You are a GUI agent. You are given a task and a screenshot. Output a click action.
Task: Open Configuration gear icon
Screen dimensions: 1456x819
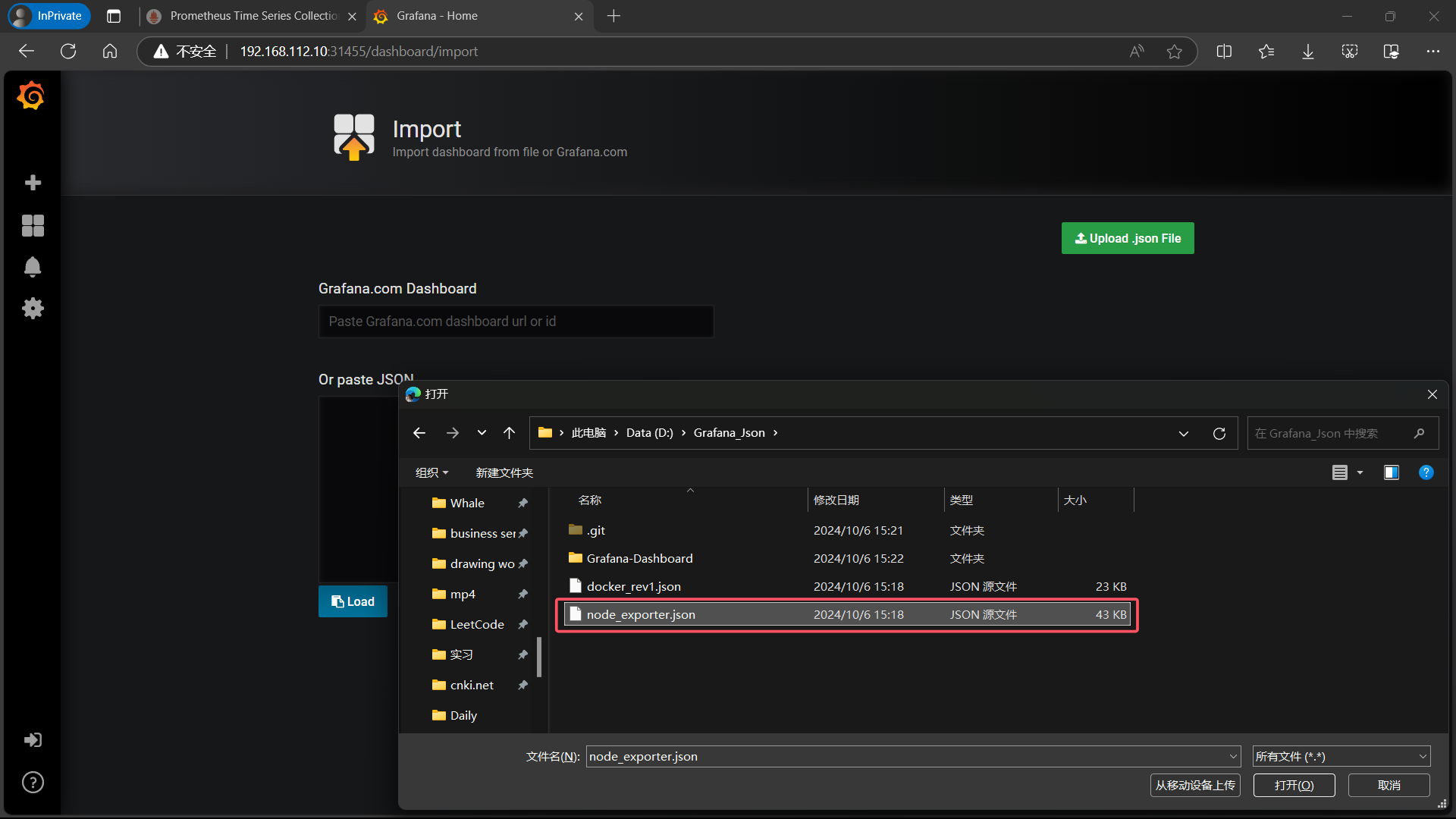coord(33,309)
